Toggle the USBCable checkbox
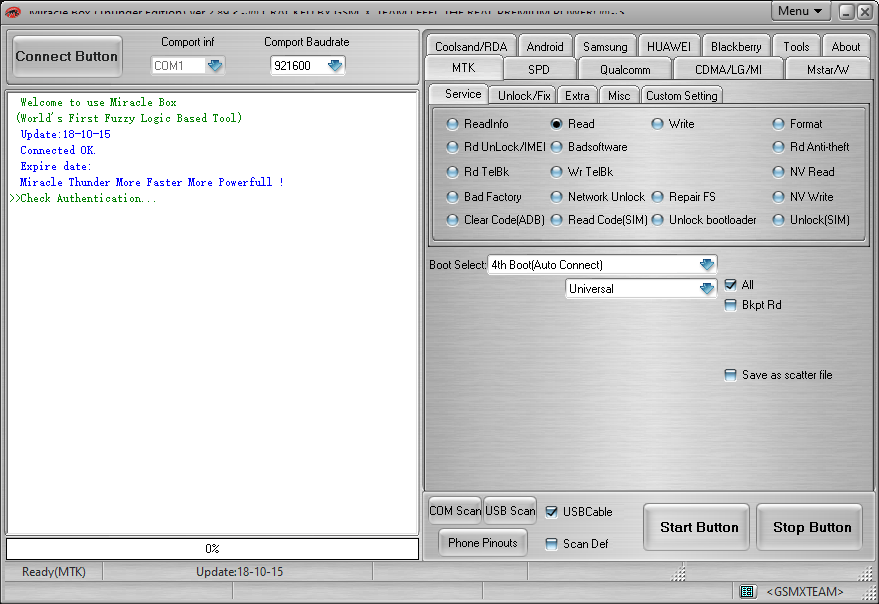 pyautogui.click(x=552, y=512)
